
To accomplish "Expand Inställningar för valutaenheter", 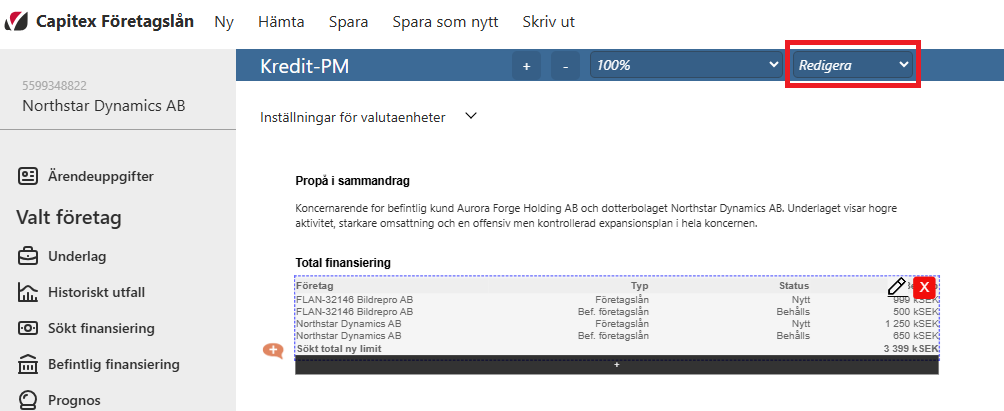I will [369, 117].
